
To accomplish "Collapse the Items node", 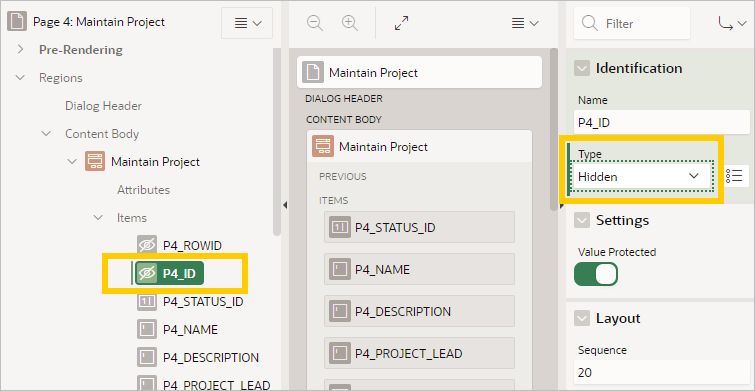I will [x=98, y=218].
